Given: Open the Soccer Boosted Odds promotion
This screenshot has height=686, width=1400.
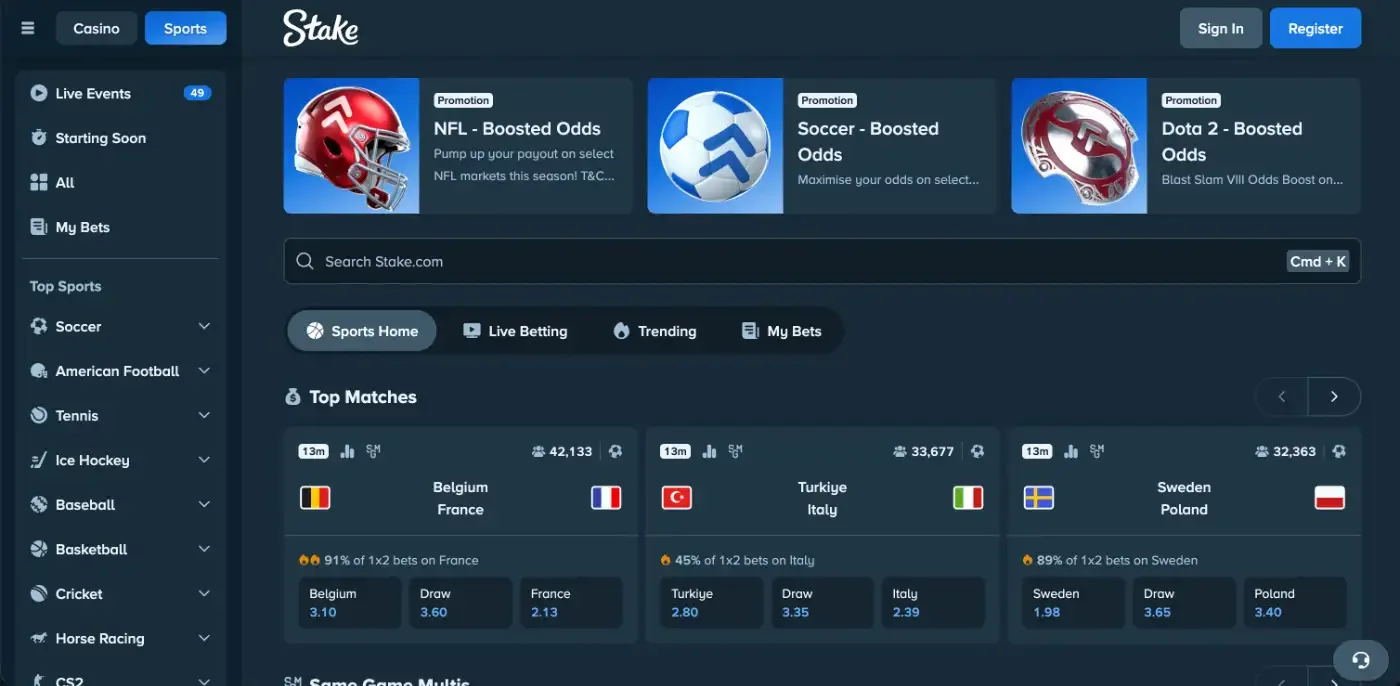Looking at the screenshot, I should (822, 146).
